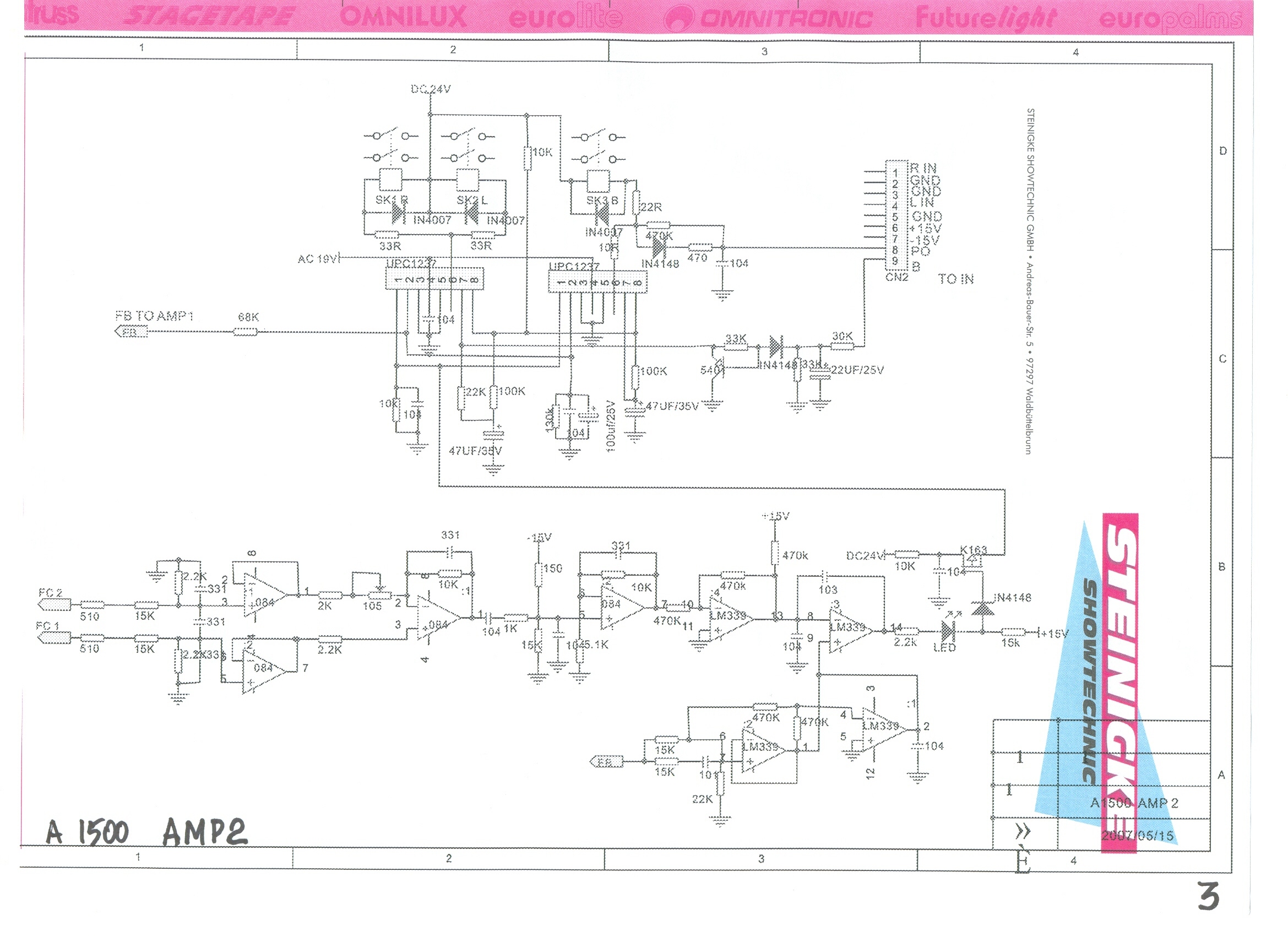Click the "2007/05/15" date in title block

tap(1138, 835)
